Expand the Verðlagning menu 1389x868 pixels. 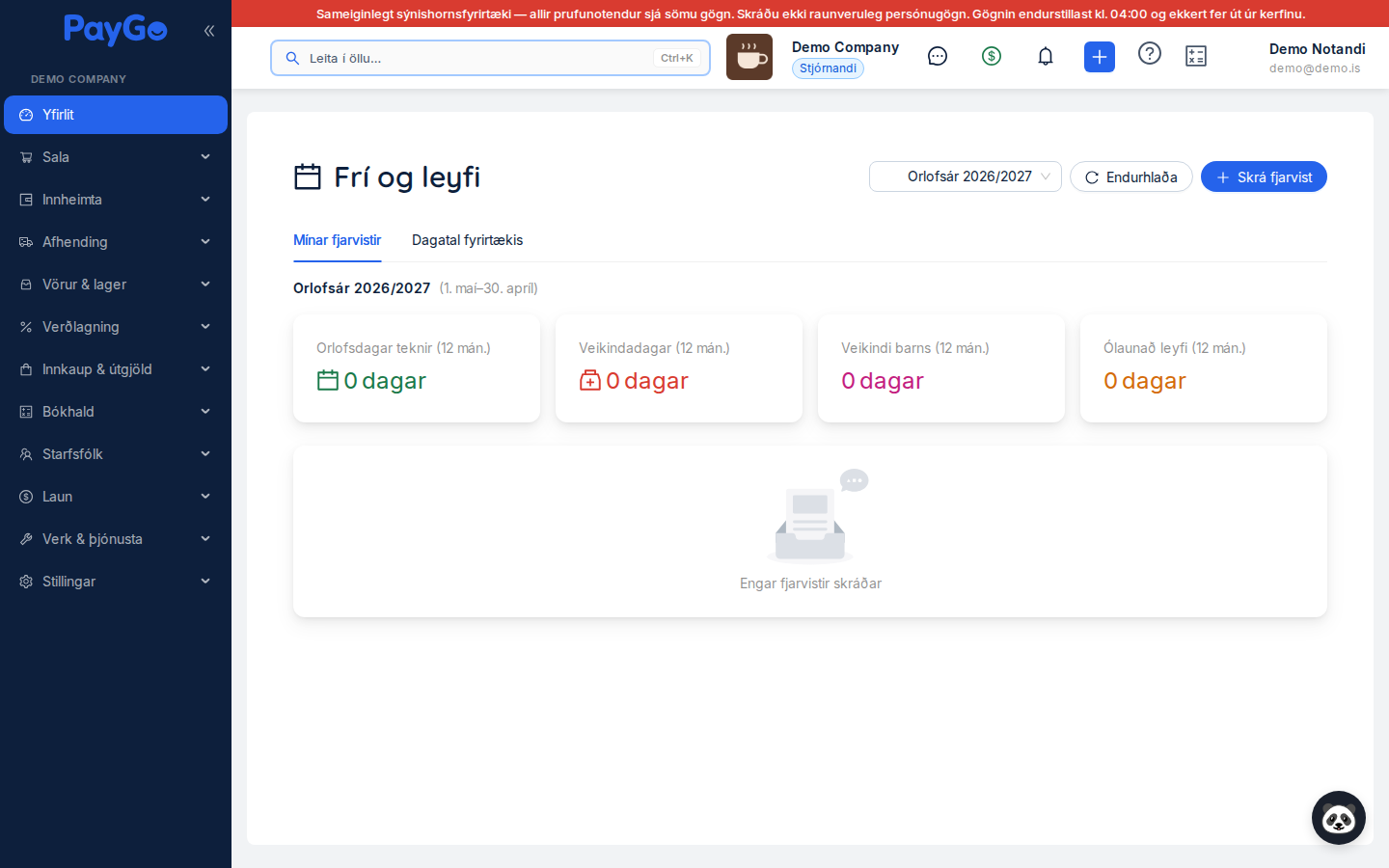pos(116,327)
